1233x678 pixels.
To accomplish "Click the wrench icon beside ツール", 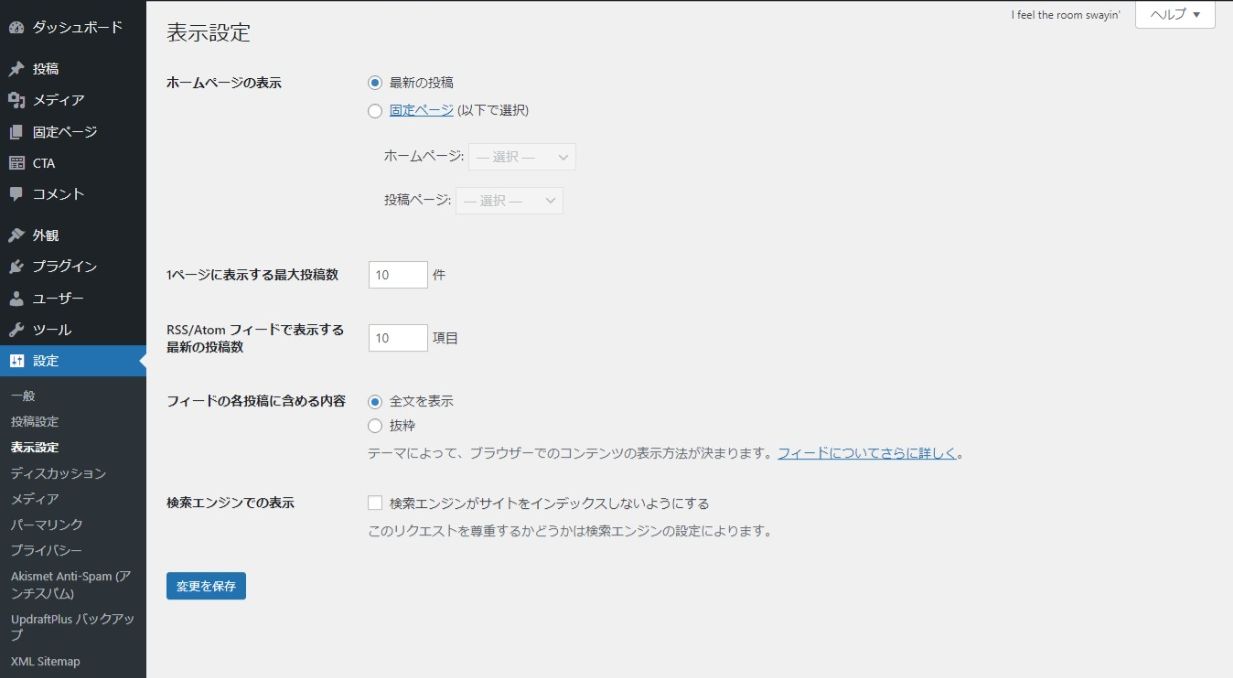I will point(16,329).
